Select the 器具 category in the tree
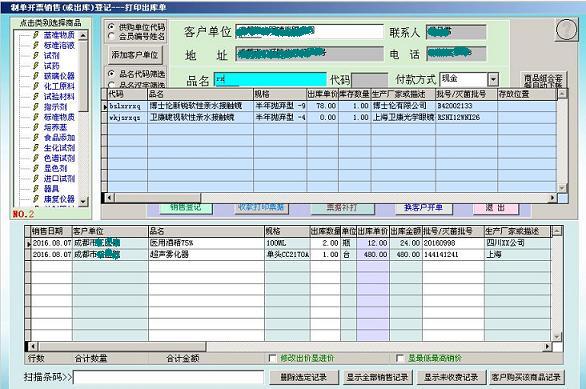 coord(51,189)
